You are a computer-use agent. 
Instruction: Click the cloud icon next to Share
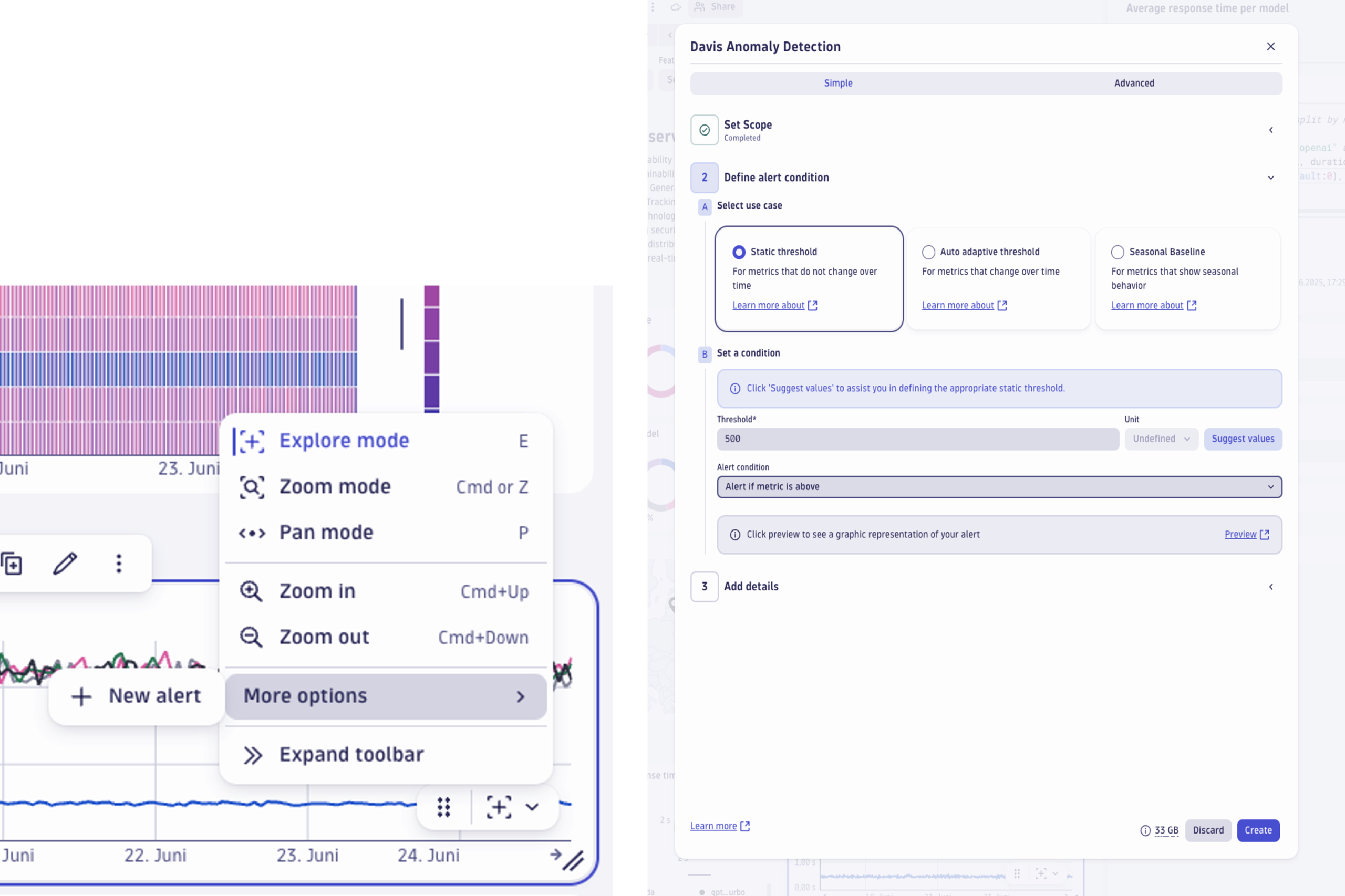coord(676,7)
